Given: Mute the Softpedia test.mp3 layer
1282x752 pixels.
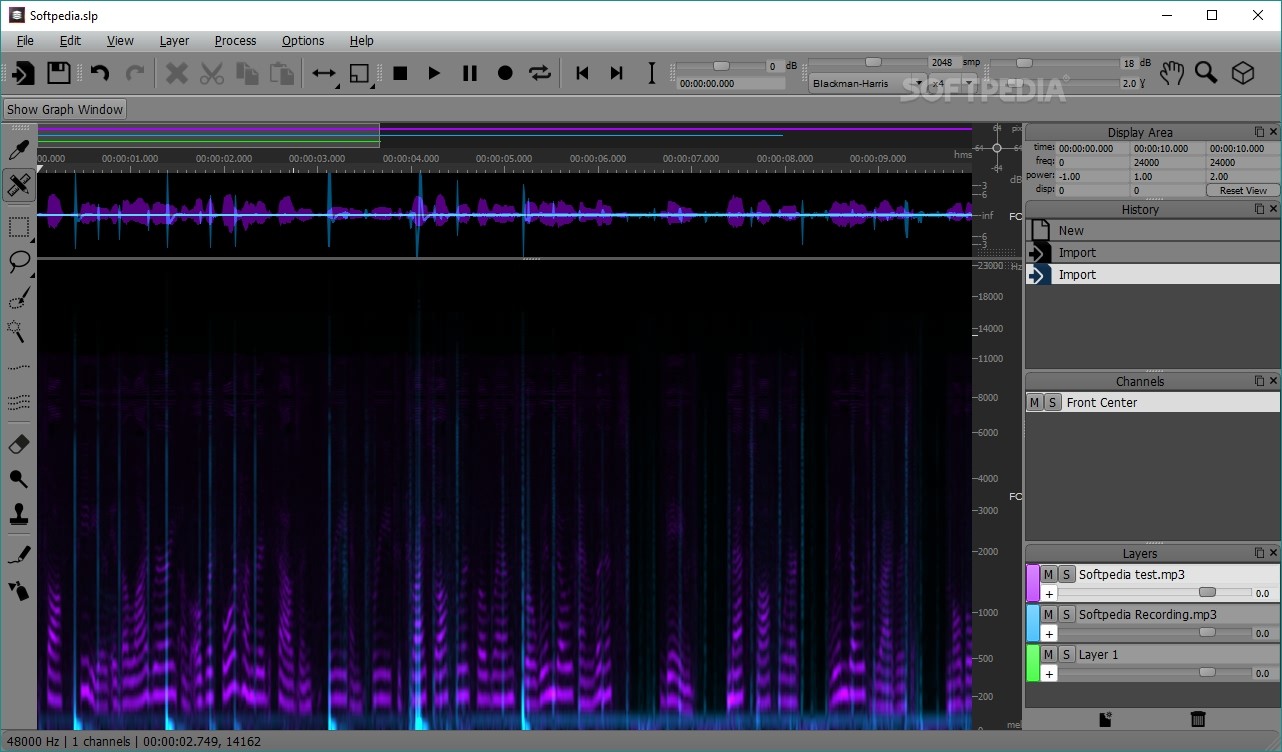Looking at the screenshot, I should point(1048,574).
